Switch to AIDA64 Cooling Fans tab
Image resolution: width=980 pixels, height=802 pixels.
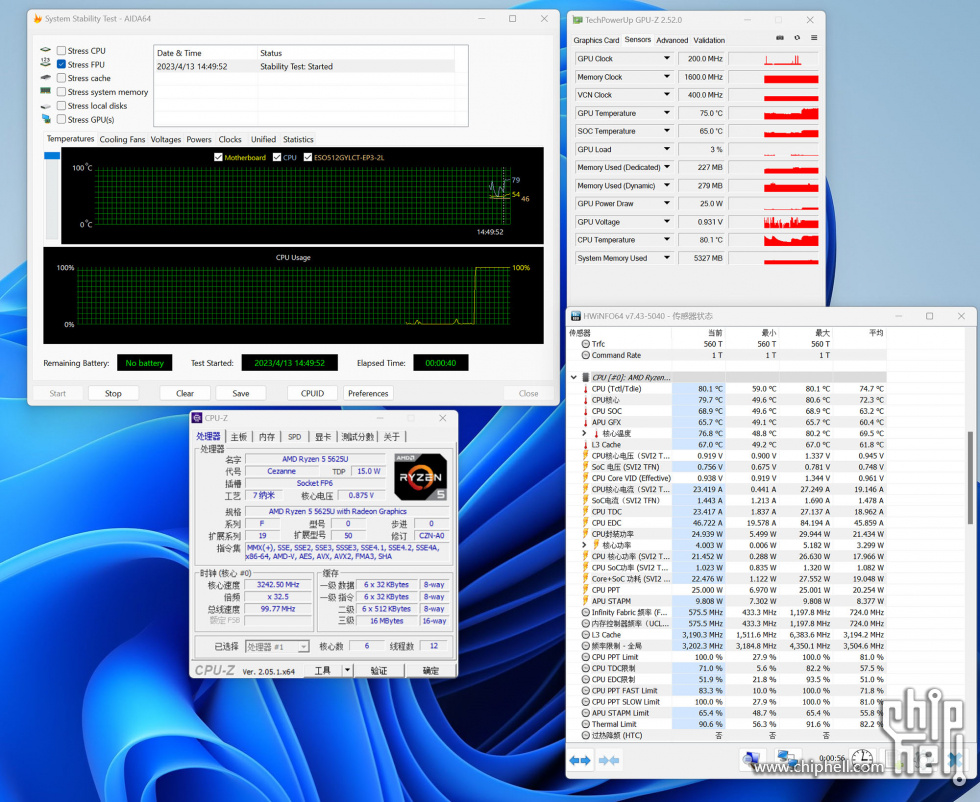[x=122, y=139]
